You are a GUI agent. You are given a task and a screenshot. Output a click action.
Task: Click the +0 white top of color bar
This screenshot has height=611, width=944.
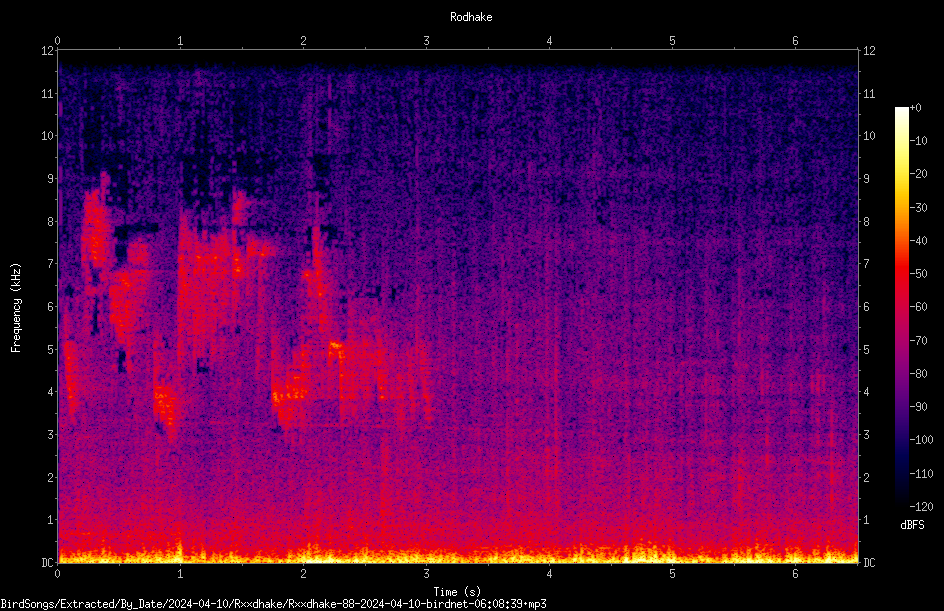[901, 110]
